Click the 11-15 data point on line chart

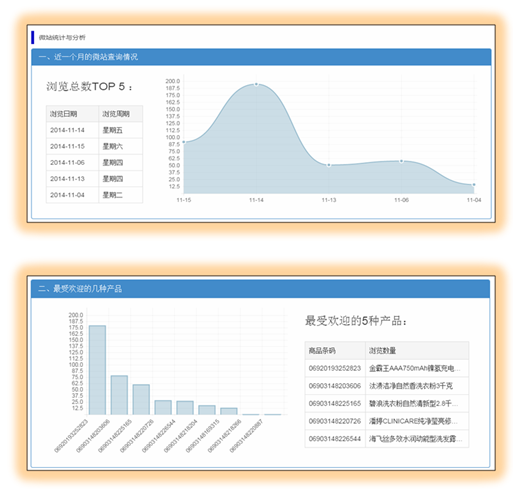(184, 142)
